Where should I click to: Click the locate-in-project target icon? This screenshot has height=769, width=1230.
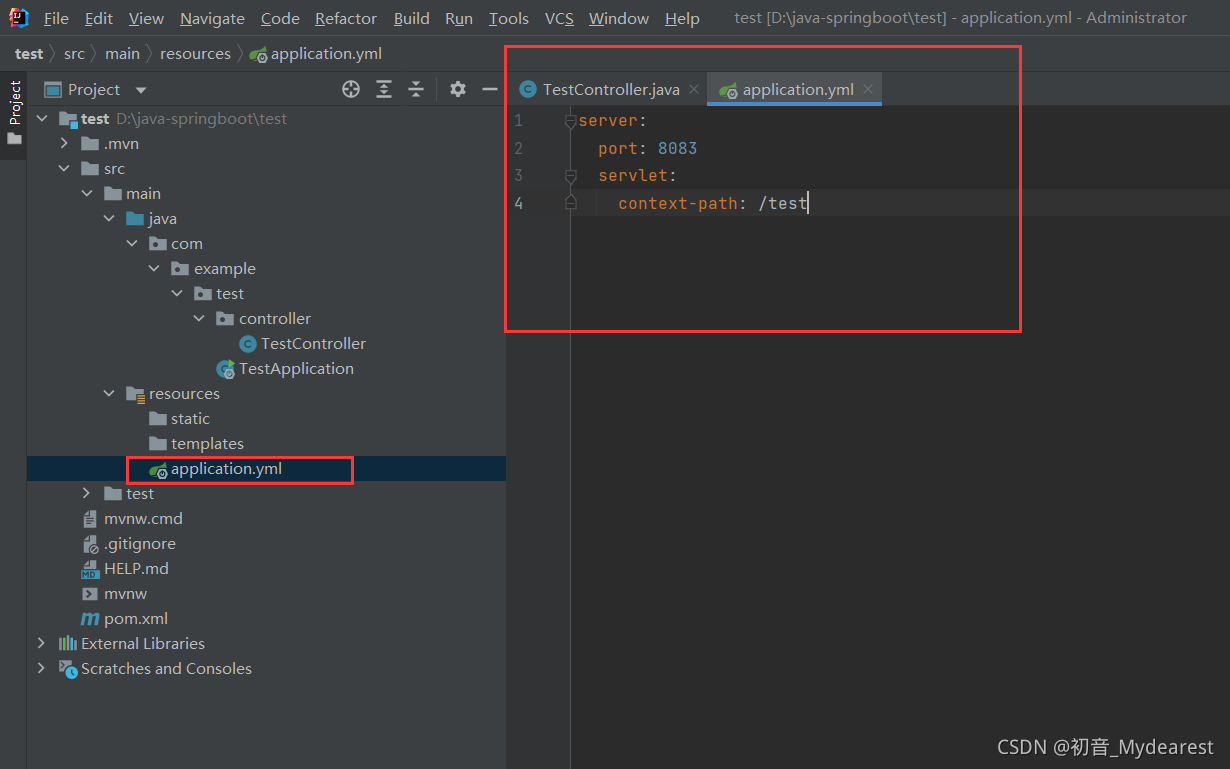(351, 90)
